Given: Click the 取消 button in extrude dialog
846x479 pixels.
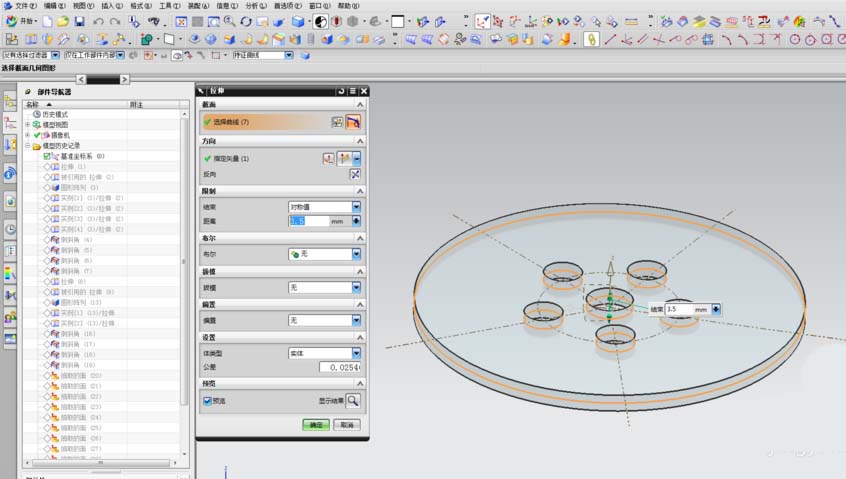Looking at the screenshot, I should [346, 425].
